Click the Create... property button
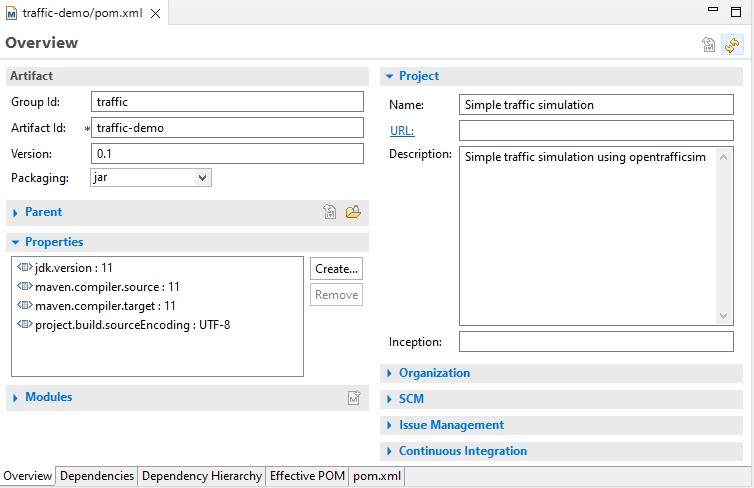The height and width of the screenshot is (488, 754). 337,269
